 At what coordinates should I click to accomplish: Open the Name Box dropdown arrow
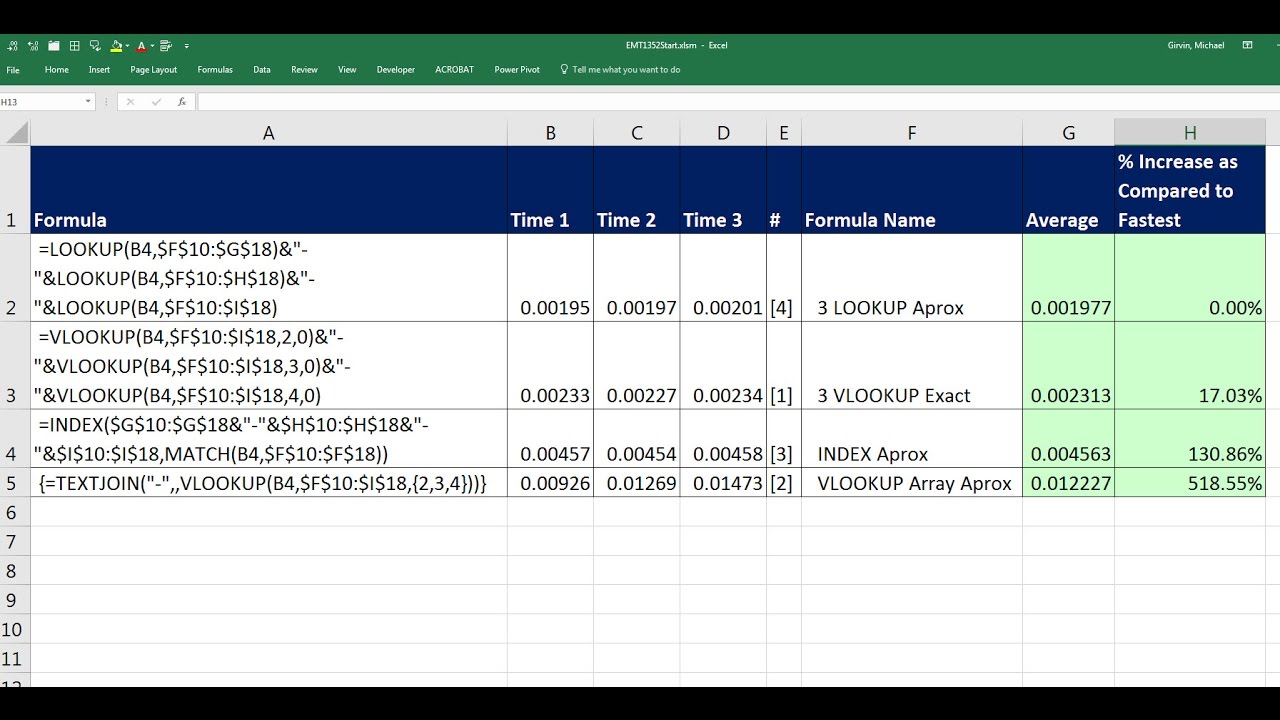[88, 102]
